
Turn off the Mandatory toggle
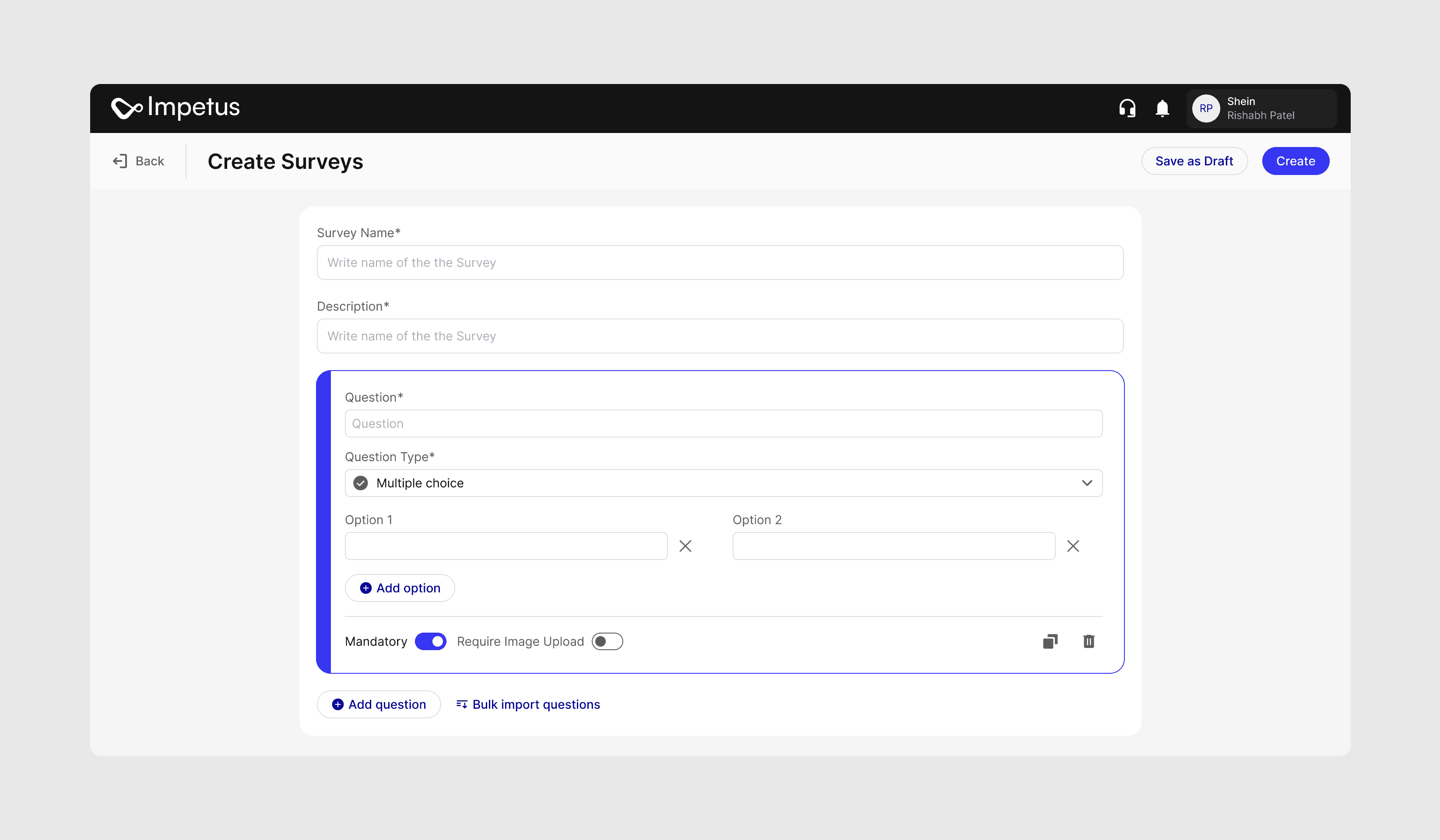[x=430, y=641]
